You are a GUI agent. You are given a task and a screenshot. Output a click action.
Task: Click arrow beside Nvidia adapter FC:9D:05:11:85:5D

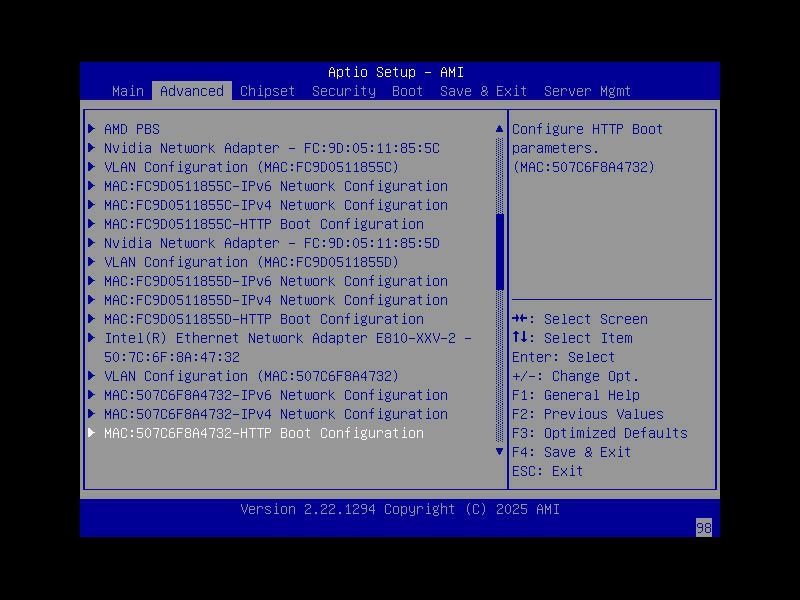coord(92,242)
